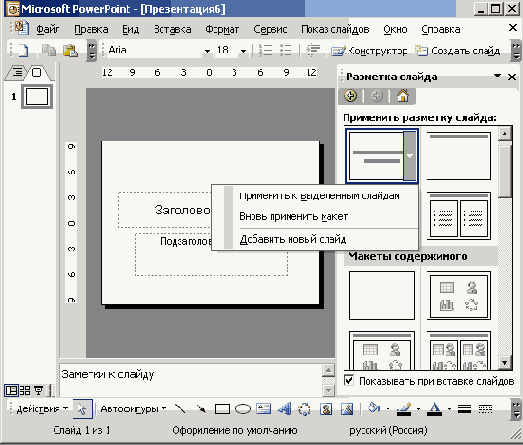The height and width of the screenshot is (445, 523).
Task: Open the Вид menu
Action: (130, 29)
